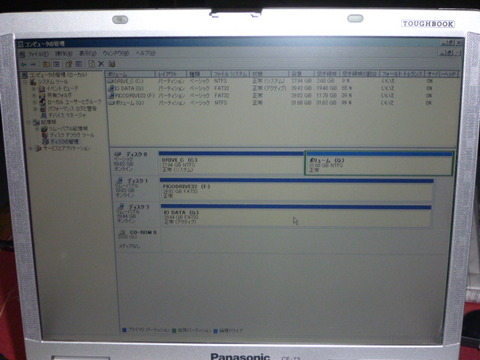The width and height of the screenshot is (480, 360).
Task: Sort by 種類 column header
Action: [199, 74]
